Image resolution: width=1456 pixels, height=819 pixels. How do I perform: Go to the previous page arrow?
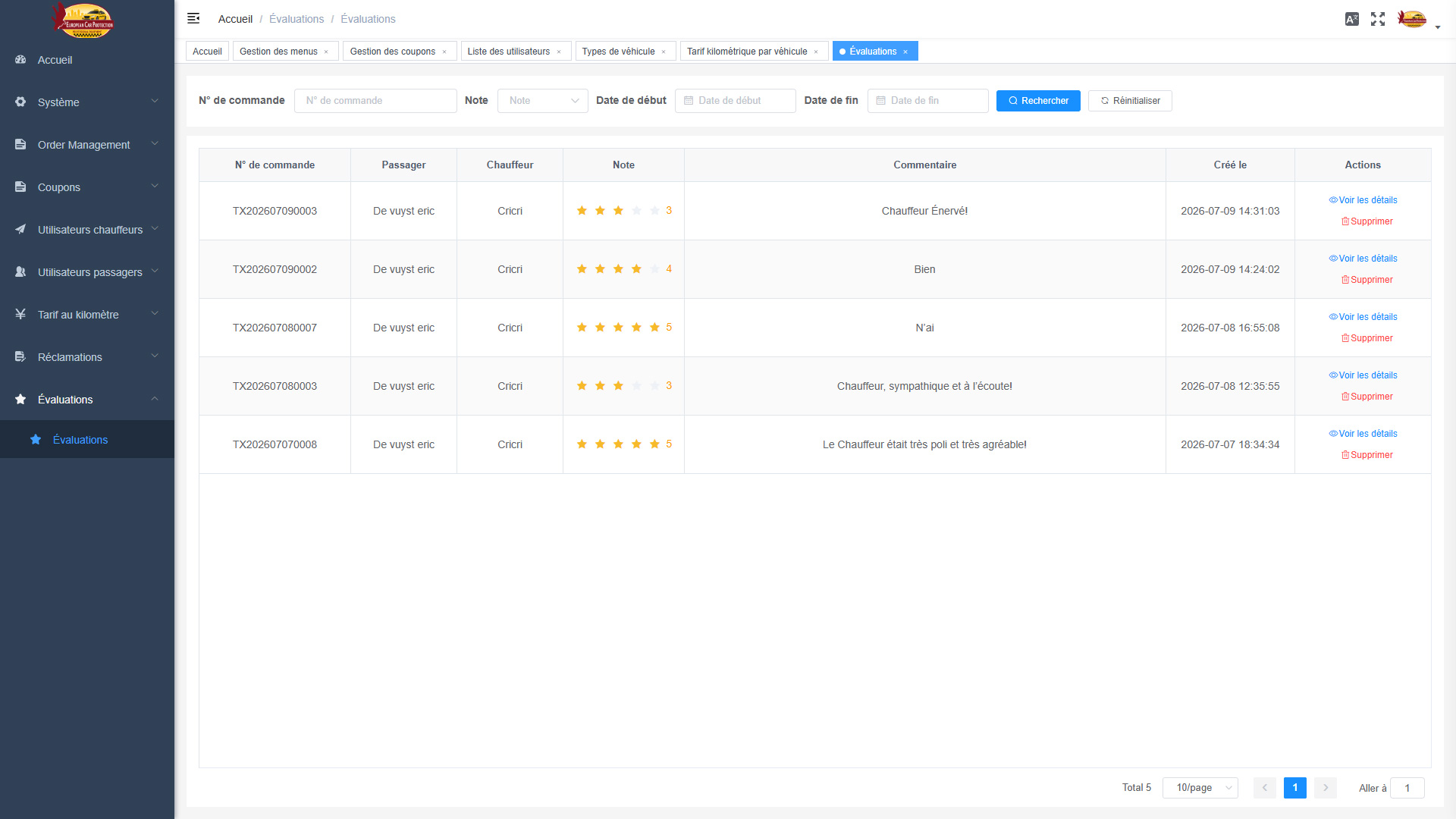(x=1265, y=788)
